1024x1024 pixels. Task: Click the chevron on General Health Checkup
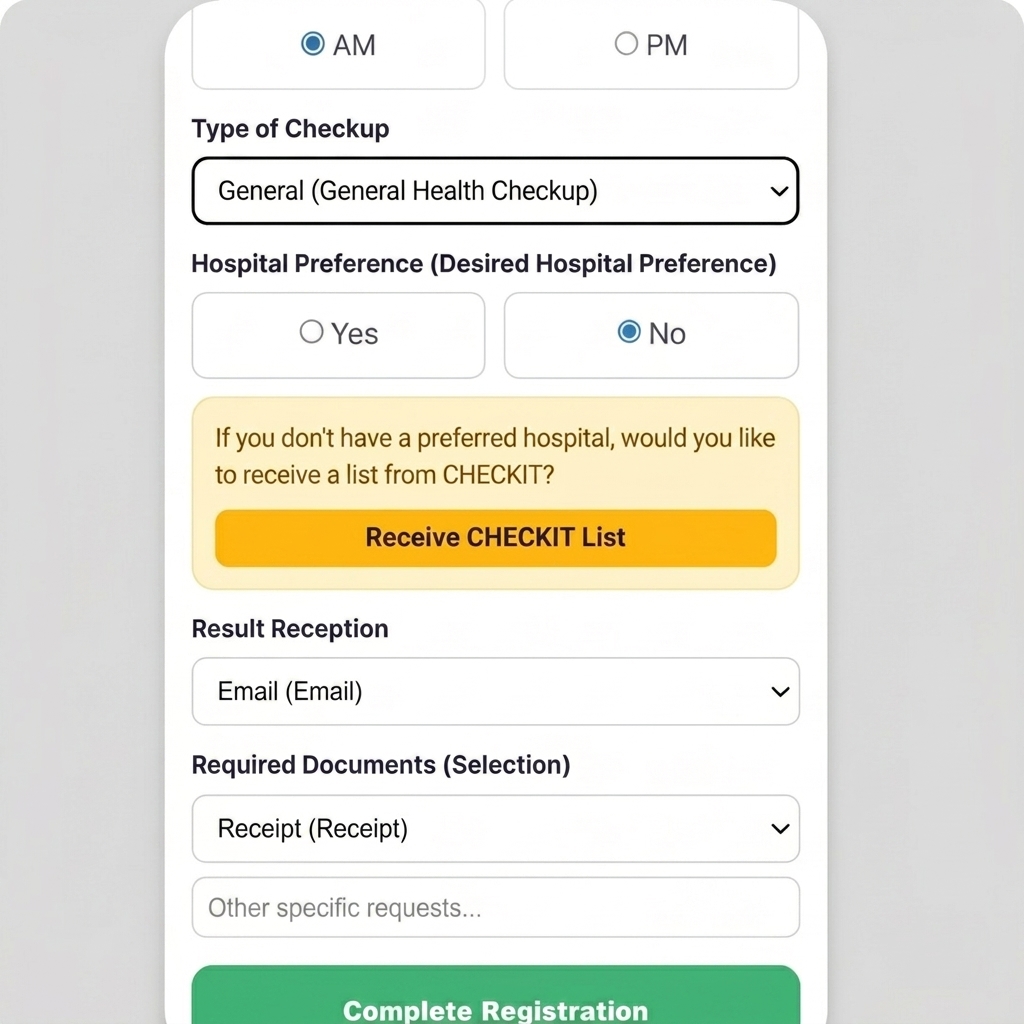tap(780, 191)
